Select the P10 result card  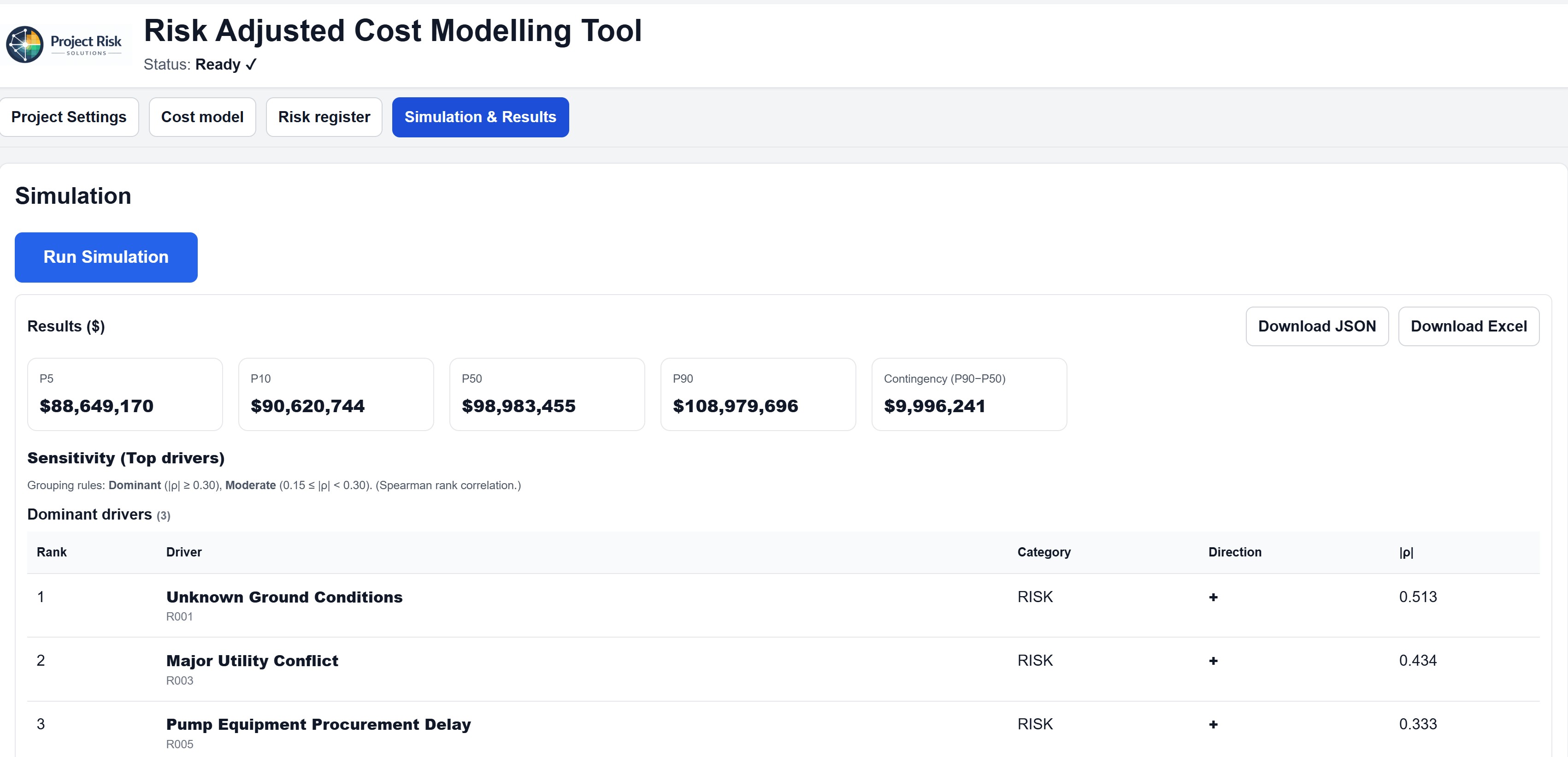coord(336,394)
